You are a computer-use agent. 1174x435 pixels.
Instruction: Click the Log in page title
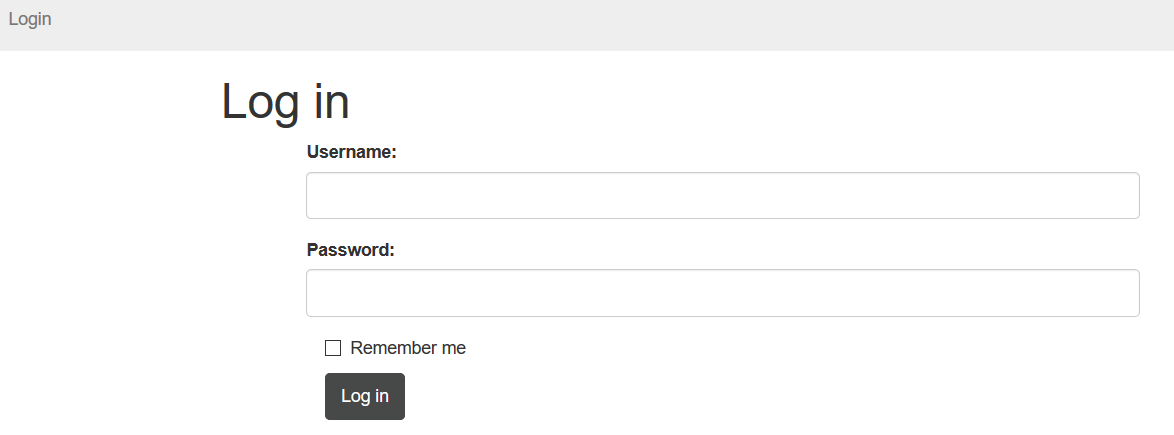point(285,102)
